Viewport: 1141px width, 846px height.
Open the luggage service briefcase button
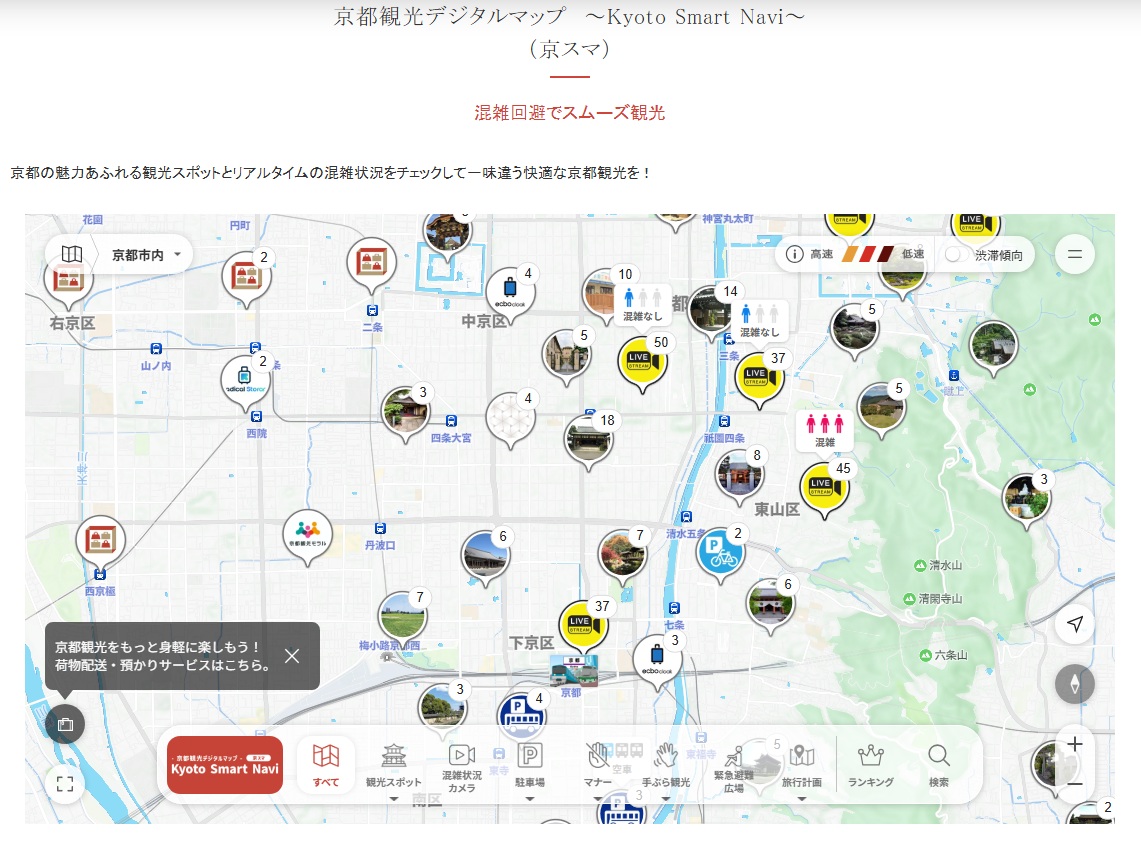[x=65, y=723]
